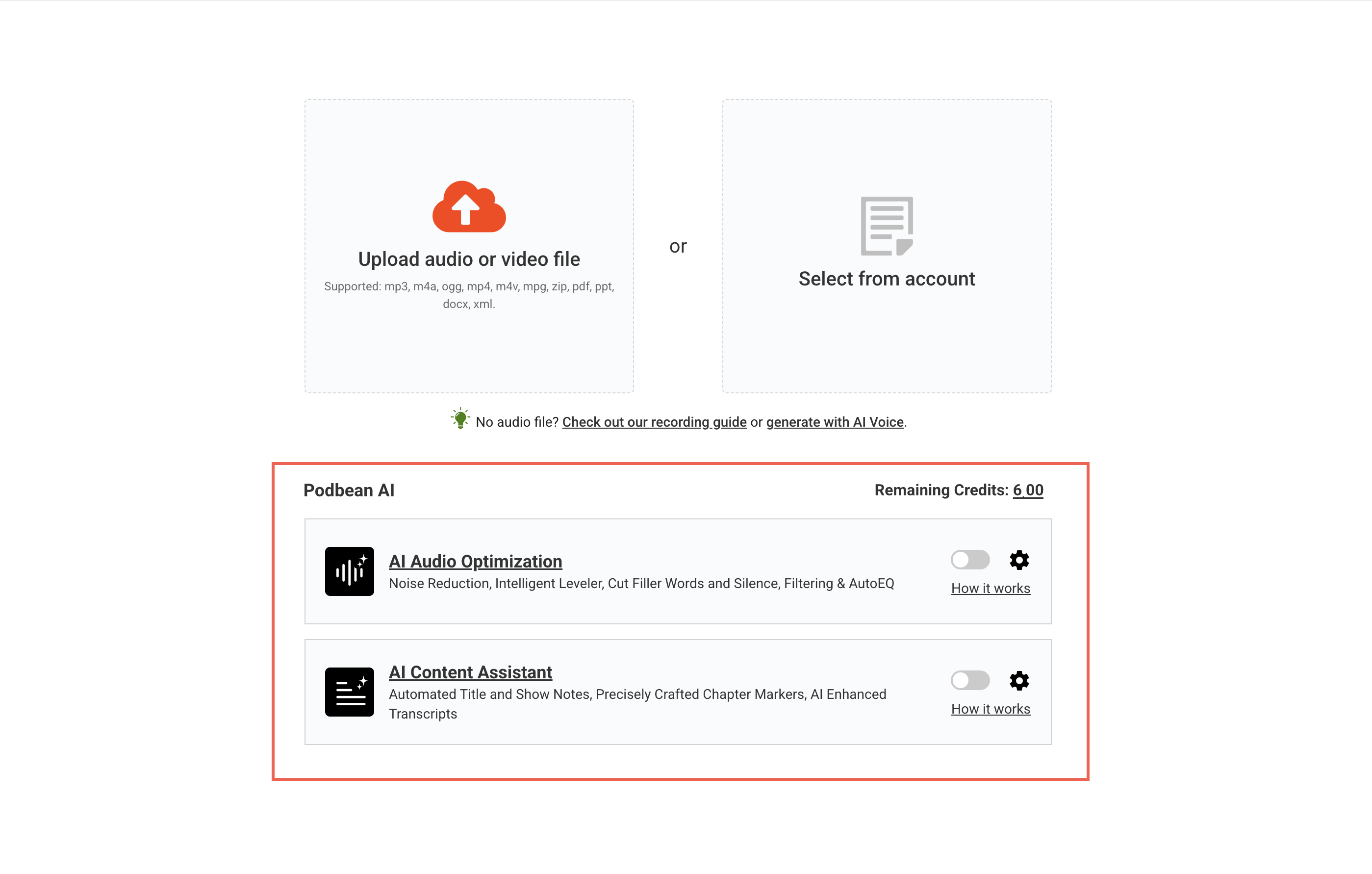Click the orange cloud upload icon
Screen dimensions: 1372x874
point(468,207)
